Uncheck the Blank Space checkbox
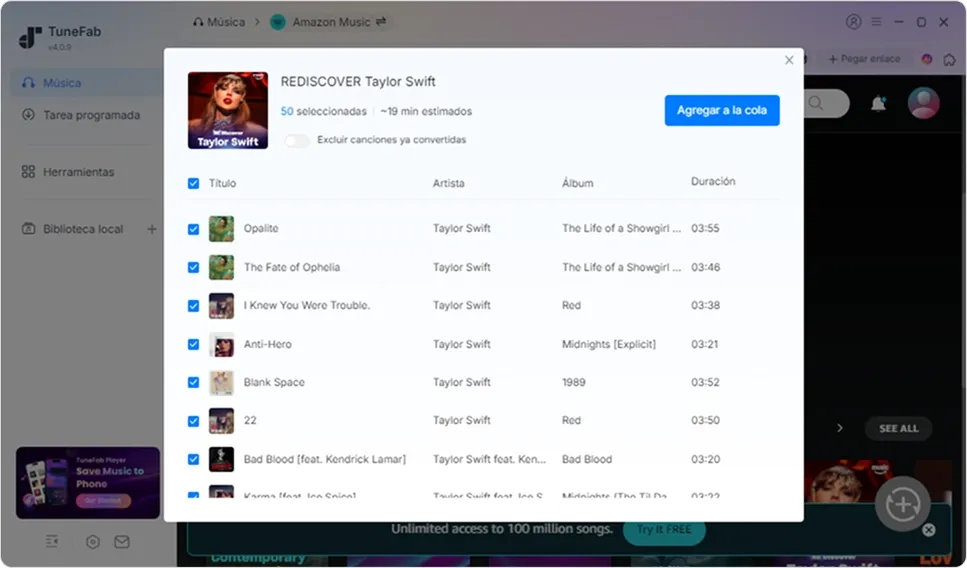This screenshot has height=568, width=967. 194,382
